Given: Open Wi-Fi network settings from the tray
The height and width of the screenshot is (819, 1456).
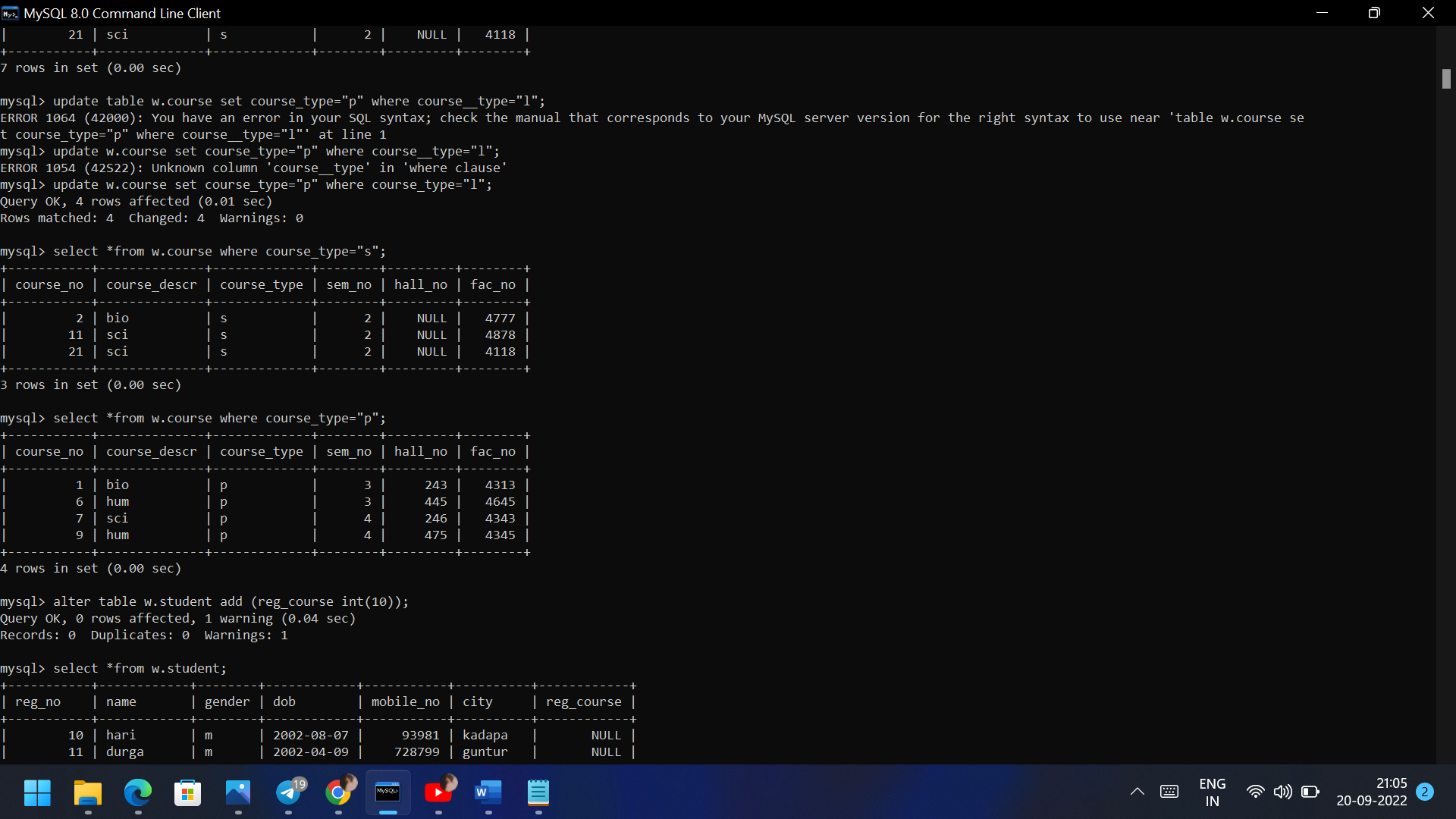Looking at the screenshot, I should 1256,792.
